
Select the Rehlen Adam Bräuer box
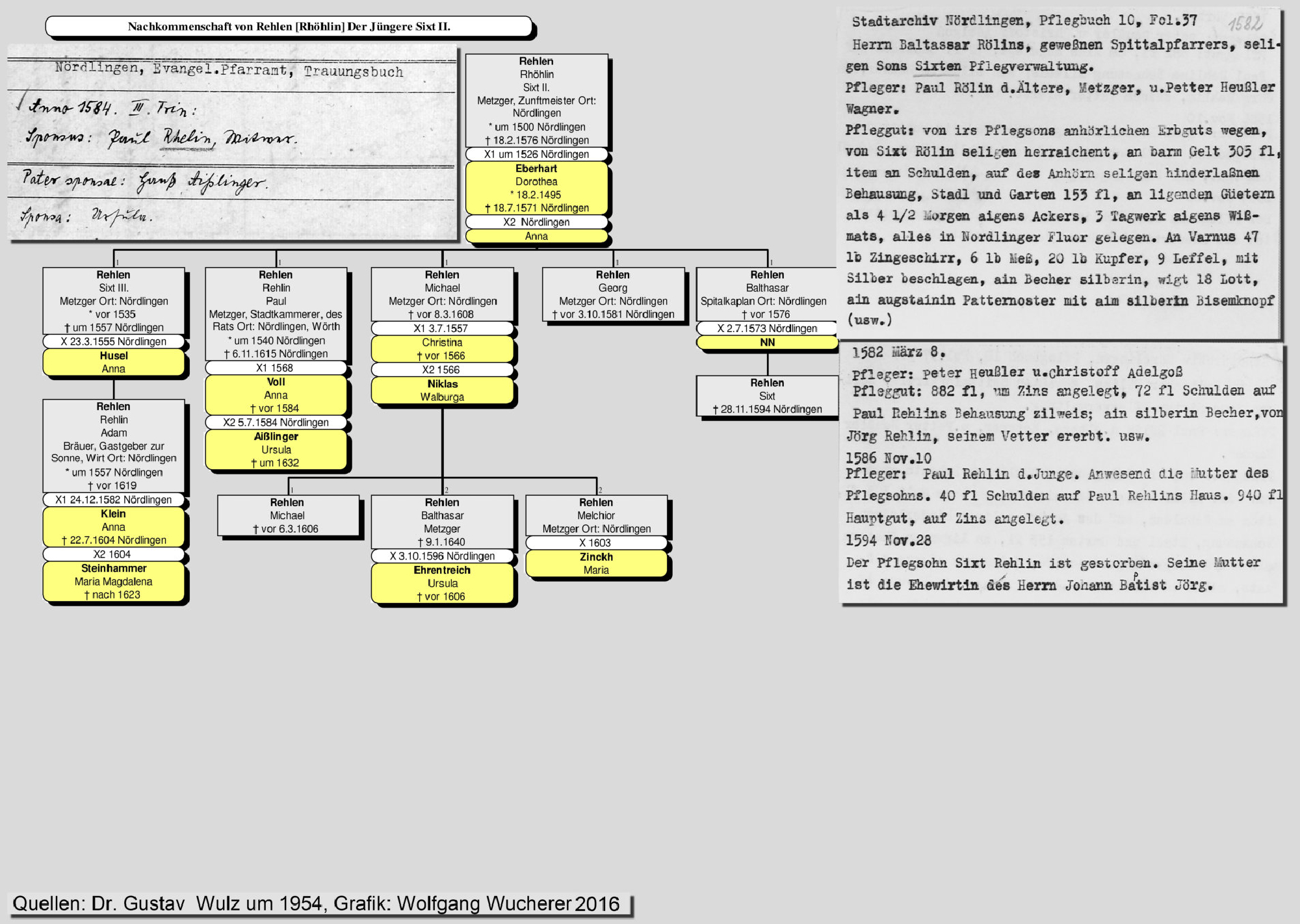click(114, 446)
